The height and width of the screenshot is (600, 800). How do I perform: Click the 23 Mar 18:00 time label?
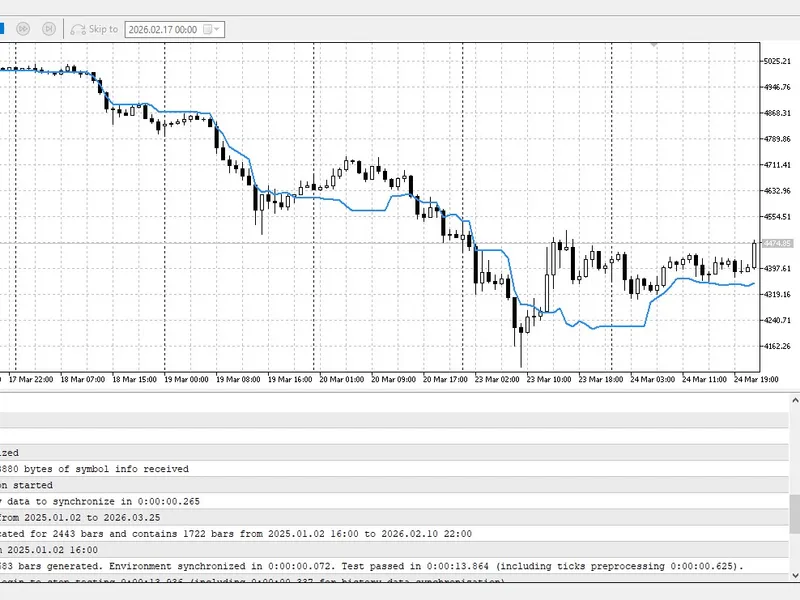pyautogui.click(x=601, y=380)
